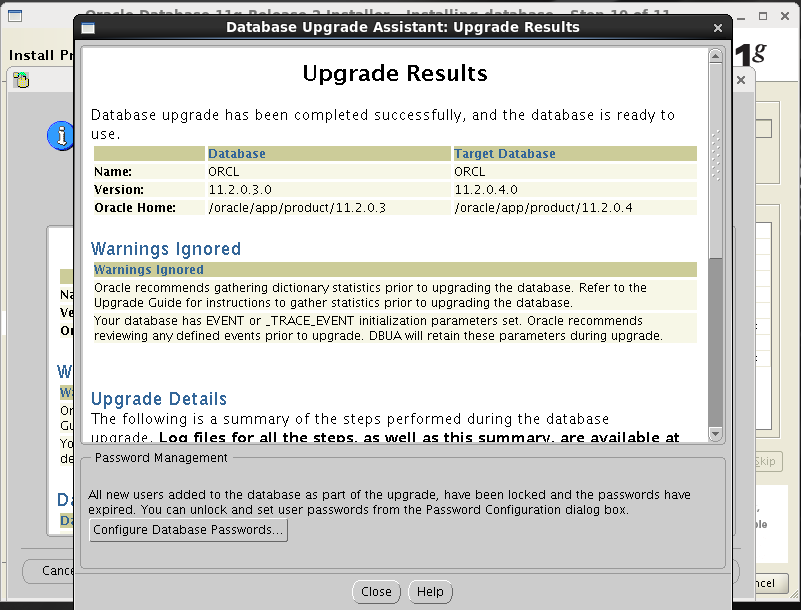801x610 pixels.
Task: Click the Oracle installer window menu icon
Action: (x=15, y=16)
